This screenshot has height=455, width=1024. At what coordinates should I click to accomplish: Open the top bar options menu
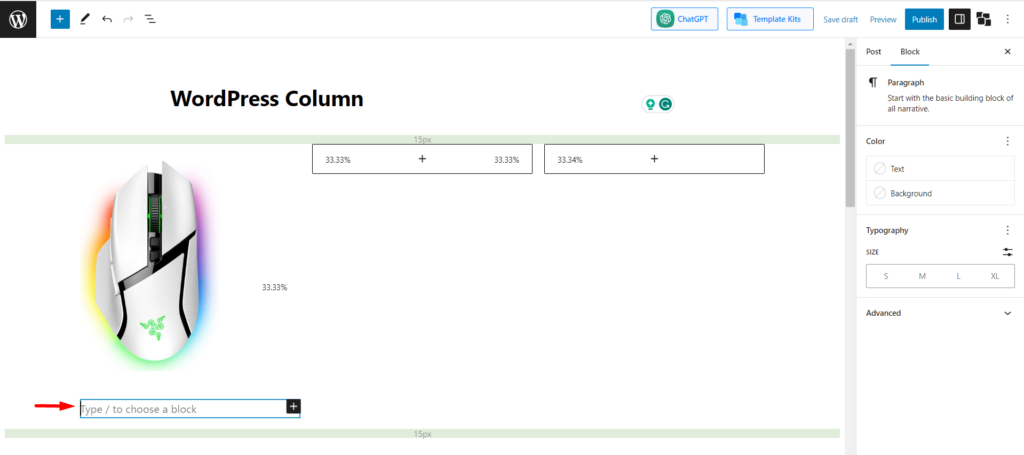click(x=1008, y=20)
